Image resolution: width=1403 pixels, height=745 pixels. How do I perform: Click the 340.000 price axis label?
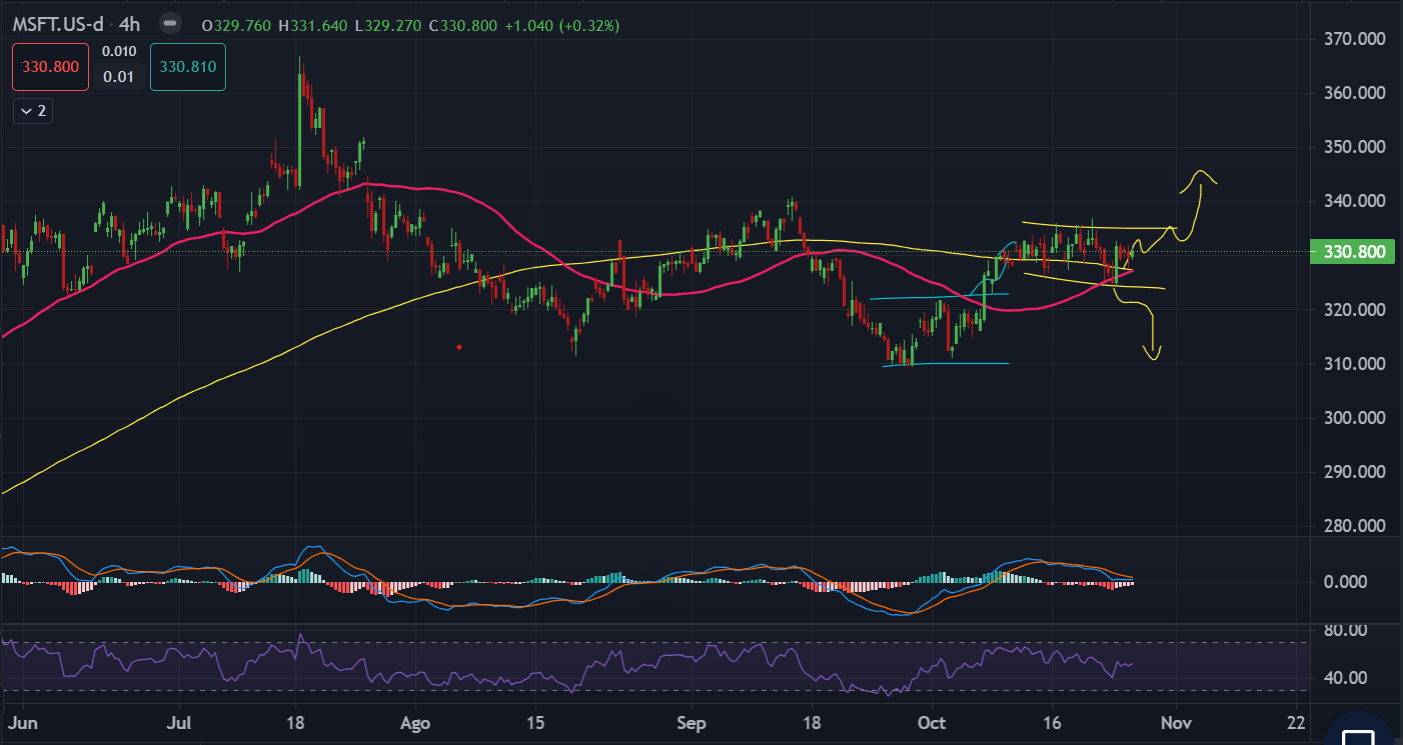1357,201
